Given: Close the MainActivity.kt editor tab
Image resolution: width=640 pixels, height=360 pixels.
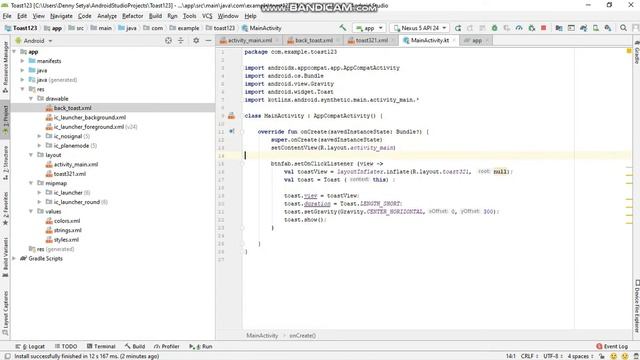Looking at the screenshot, I should [453, 40].
